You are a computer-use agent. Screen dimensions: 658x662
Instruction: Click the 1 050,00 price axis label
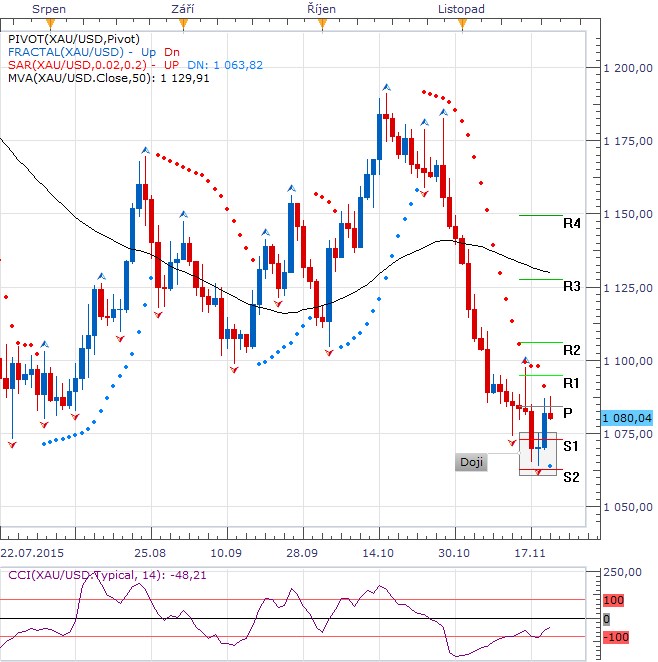point(628,507)
